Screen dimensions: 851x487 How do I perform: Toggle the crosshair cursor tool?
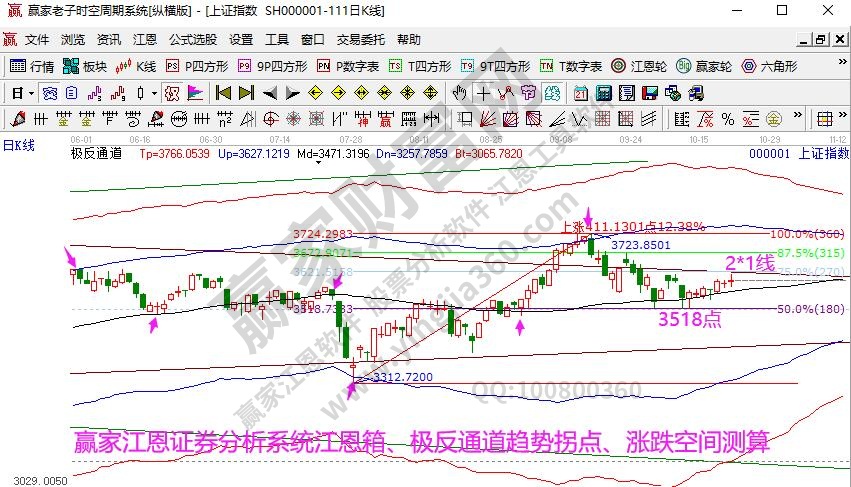pos(483,93)
